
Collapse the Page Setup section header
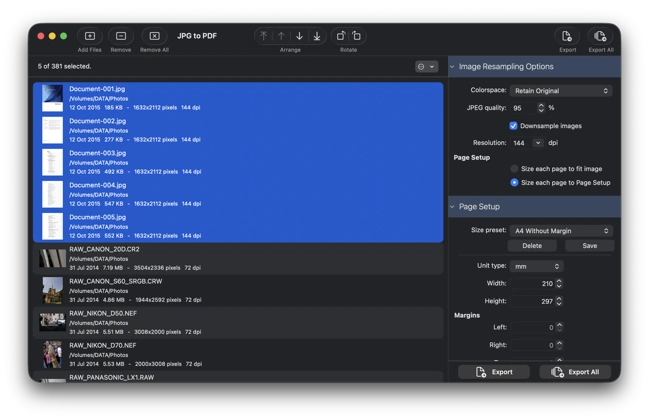pos(452,207)
